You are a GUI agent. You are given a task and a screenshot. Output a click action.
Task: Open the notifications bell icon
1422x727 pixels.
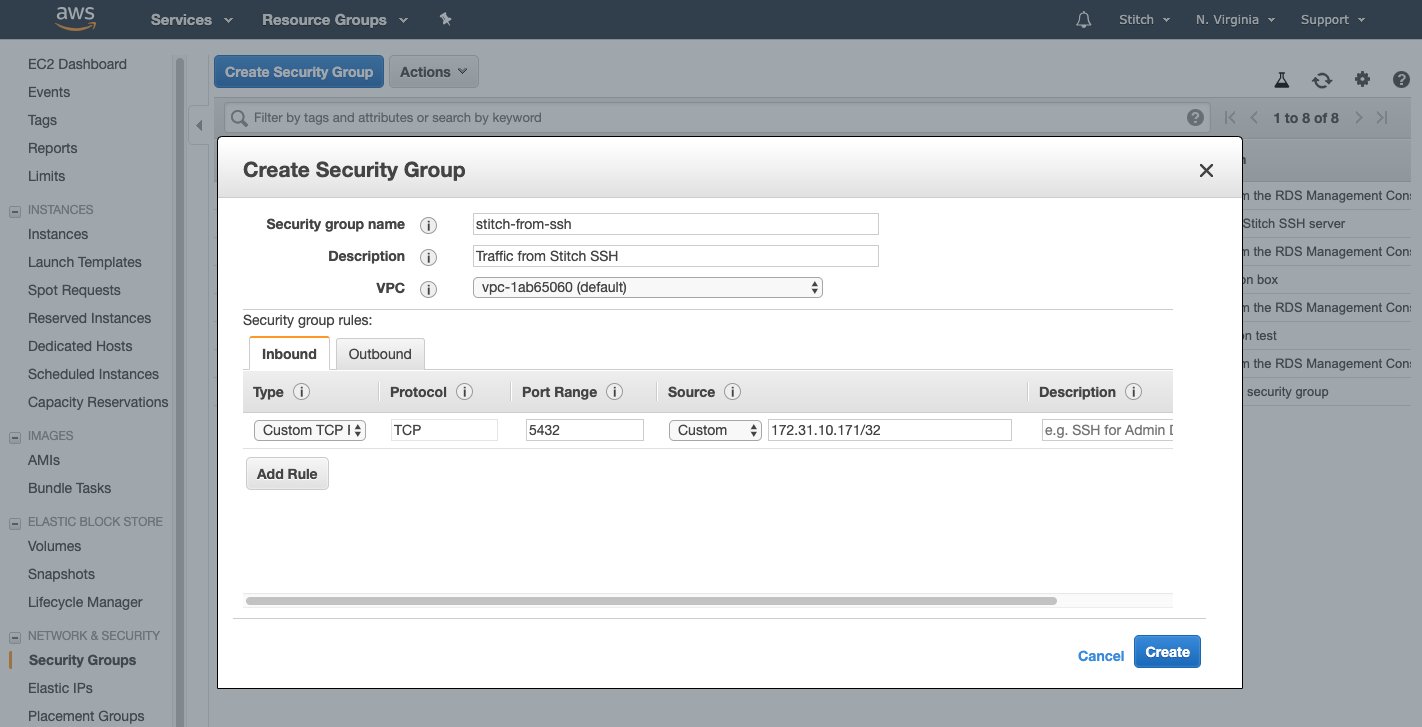tap(1083, 19)
